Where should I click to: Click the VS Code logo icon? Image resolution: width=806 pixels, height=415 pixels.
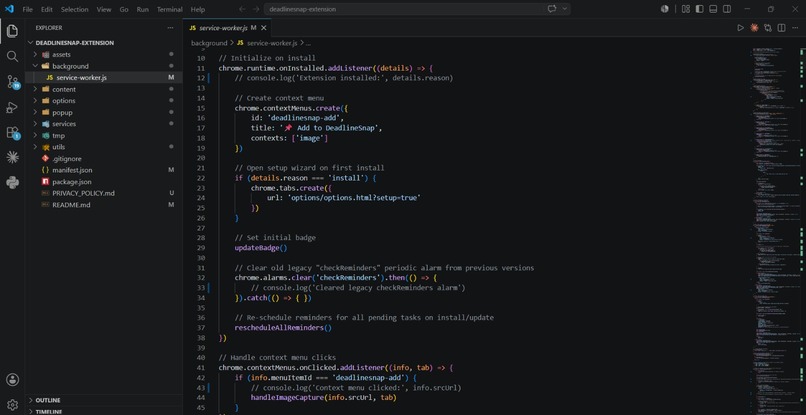9,9
